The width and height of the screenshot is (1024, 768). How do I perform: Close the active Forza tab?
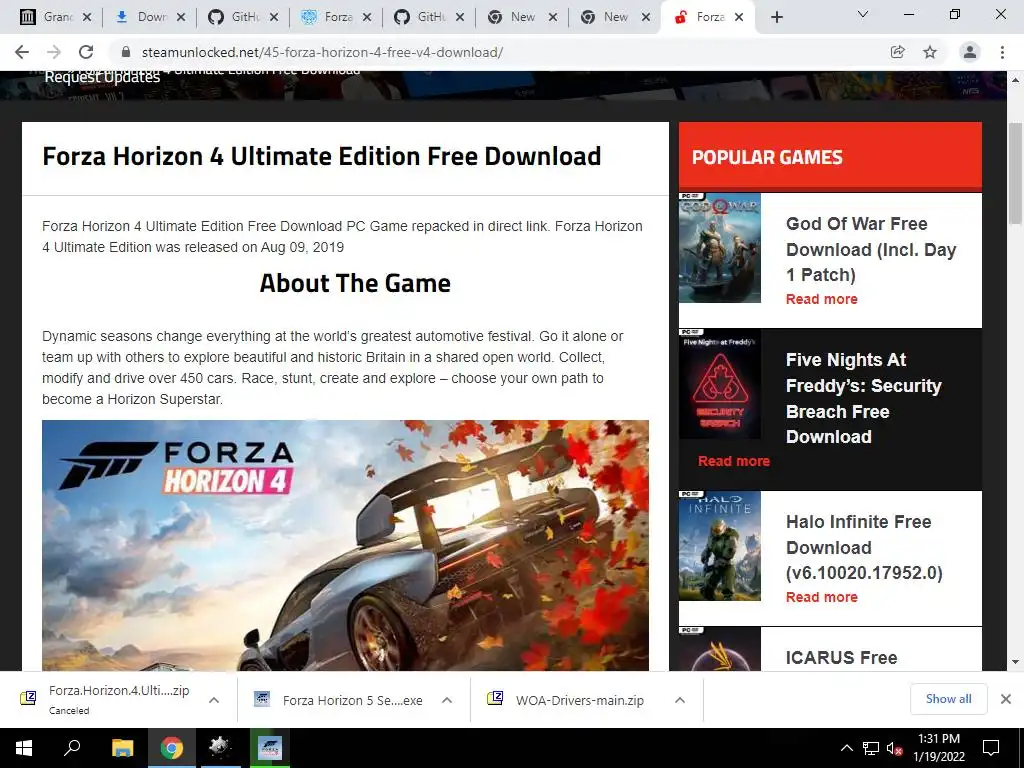pos(739,18)
